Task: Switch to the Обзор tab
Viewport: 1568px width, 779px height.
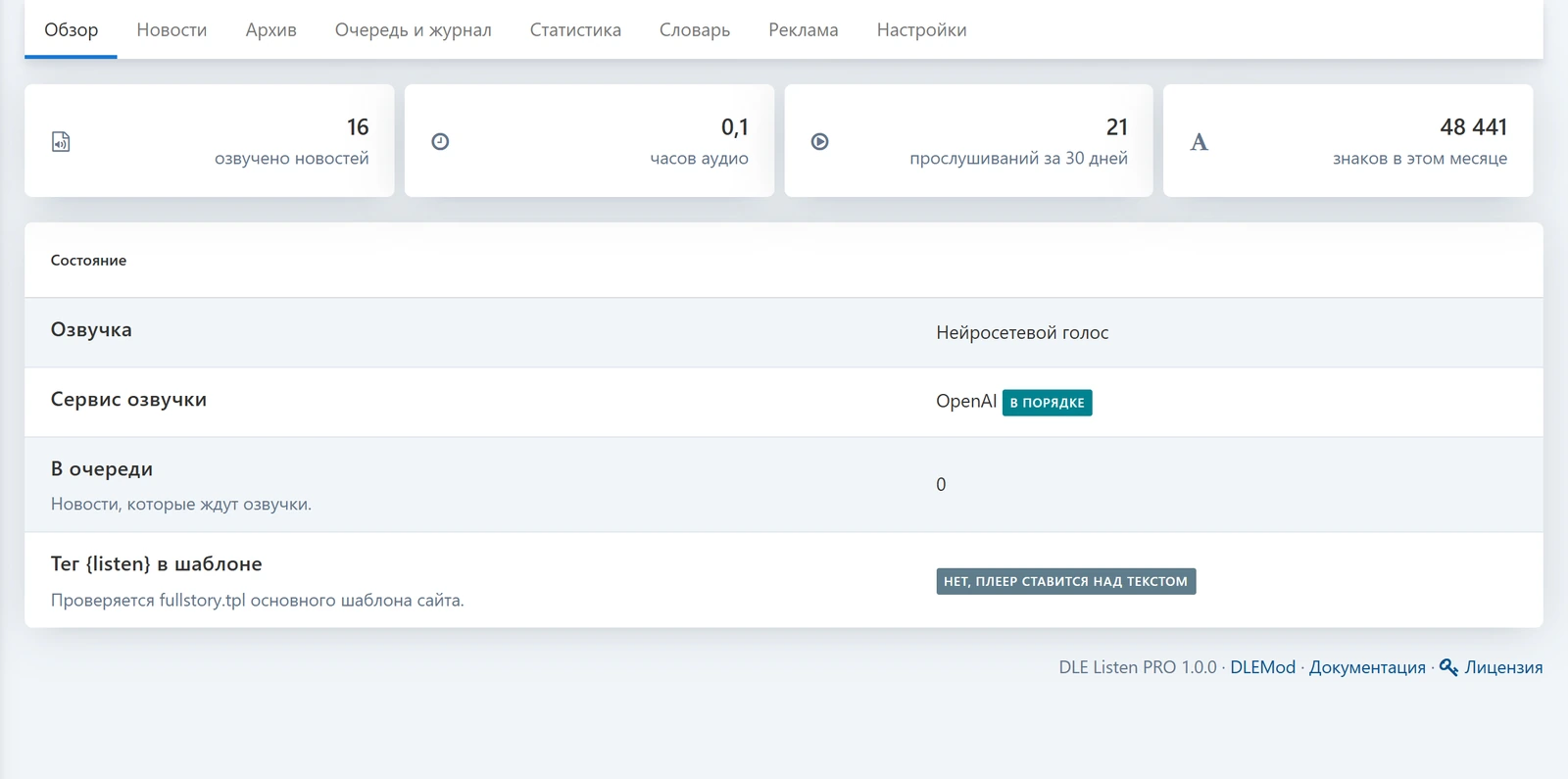Action: (71, 30)
